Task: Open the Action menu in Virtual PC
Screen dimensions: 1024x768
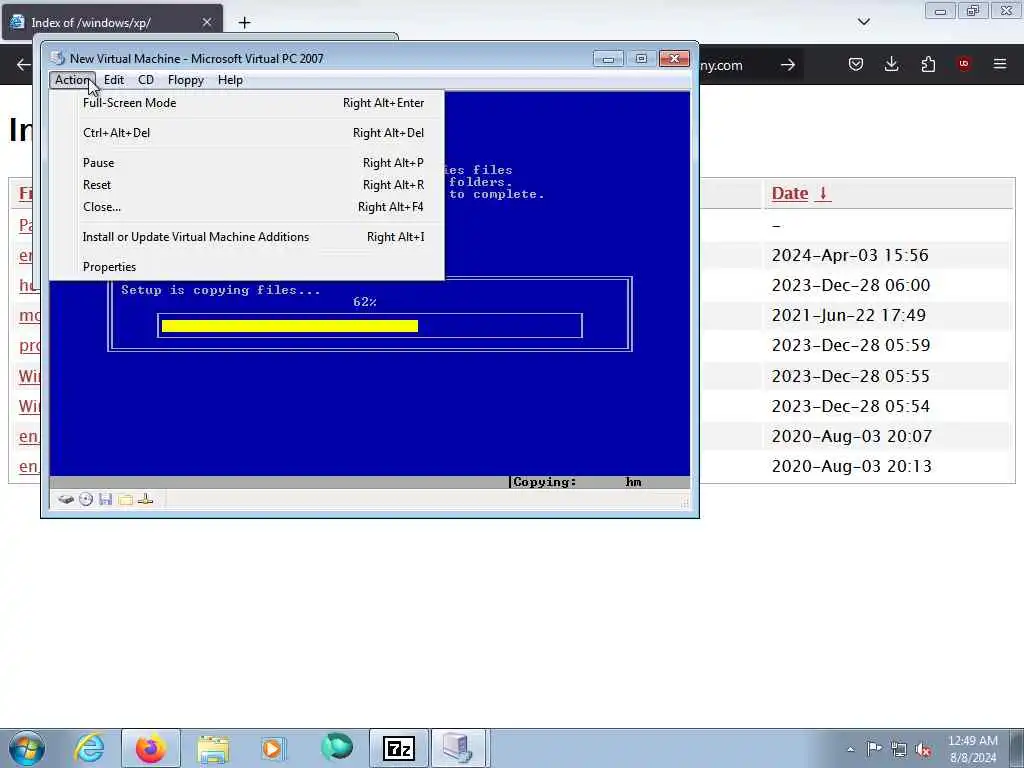Action: (x=72, y=80)
